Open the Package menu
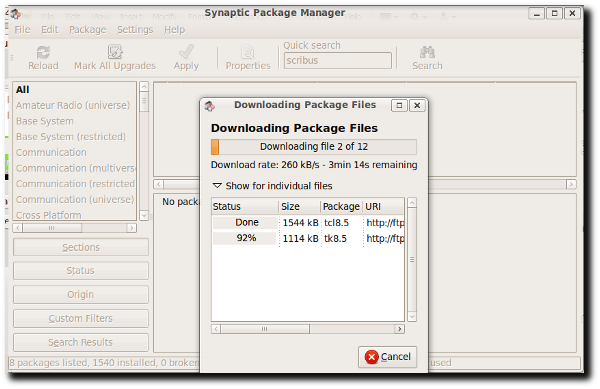Image resolution: width=600 pixels, height=389 pixels. (x=88, y=30)
